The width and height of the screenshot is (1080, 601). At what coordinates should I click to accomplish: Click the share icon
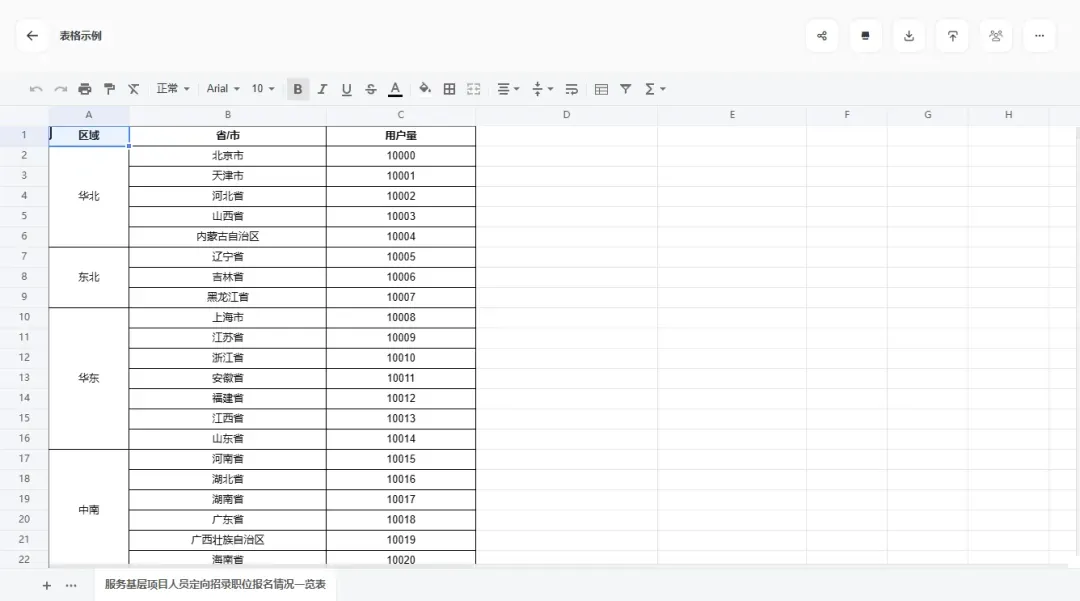[x=822, y=36]
